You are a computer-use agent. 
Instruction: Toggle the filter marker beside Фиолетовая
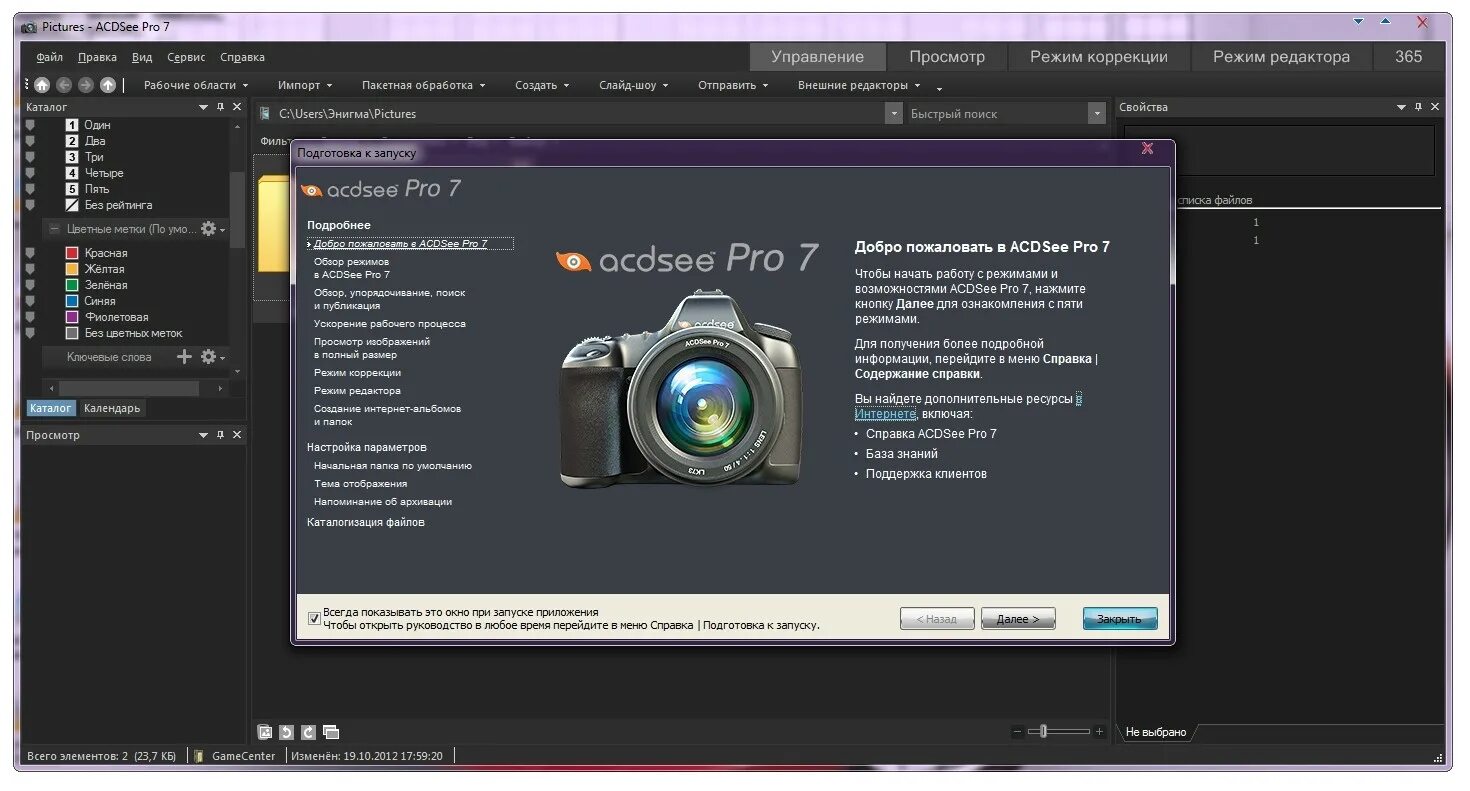tap(31, 317)
